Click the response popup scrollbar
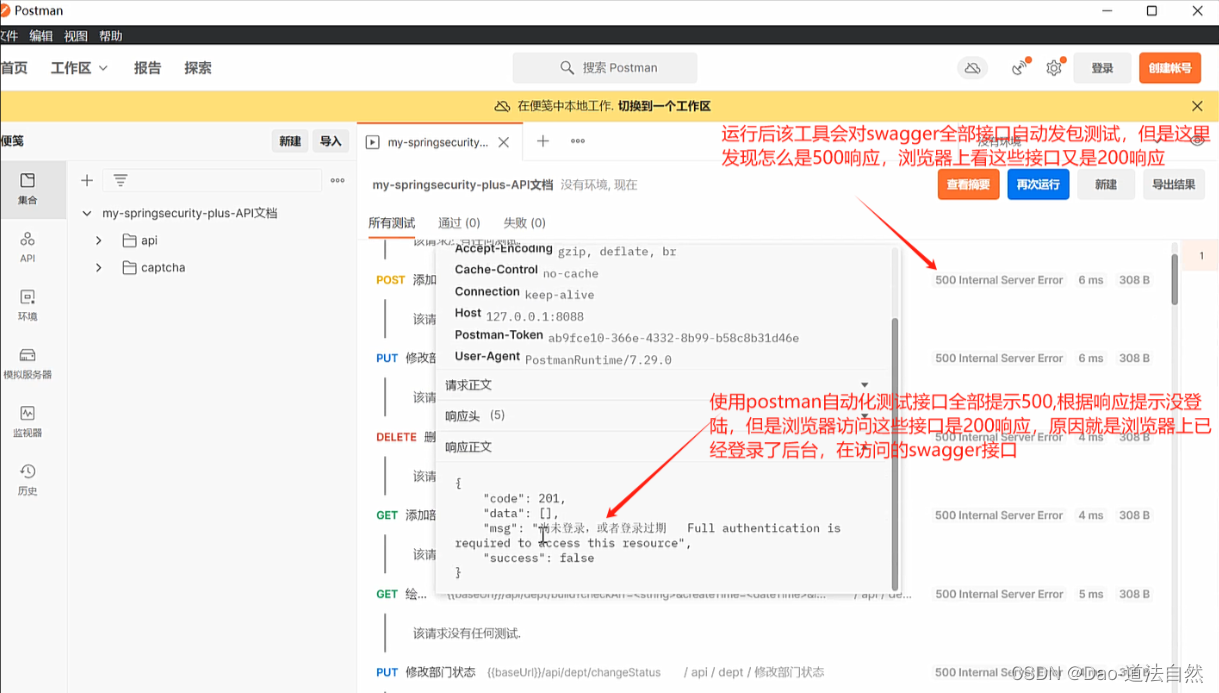 point(894,453)
